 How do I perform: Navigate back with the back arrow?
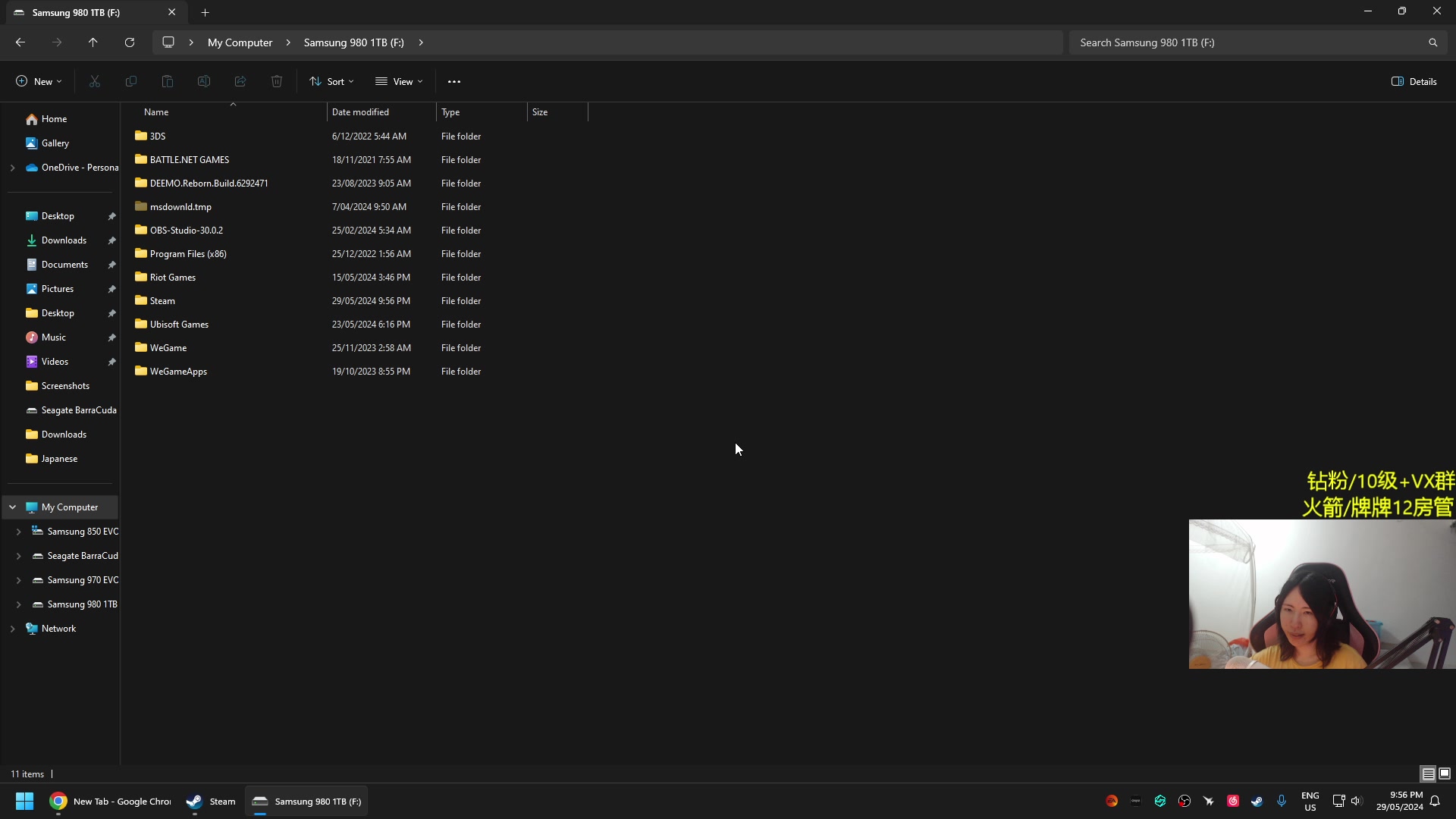[x=20, y=42]
